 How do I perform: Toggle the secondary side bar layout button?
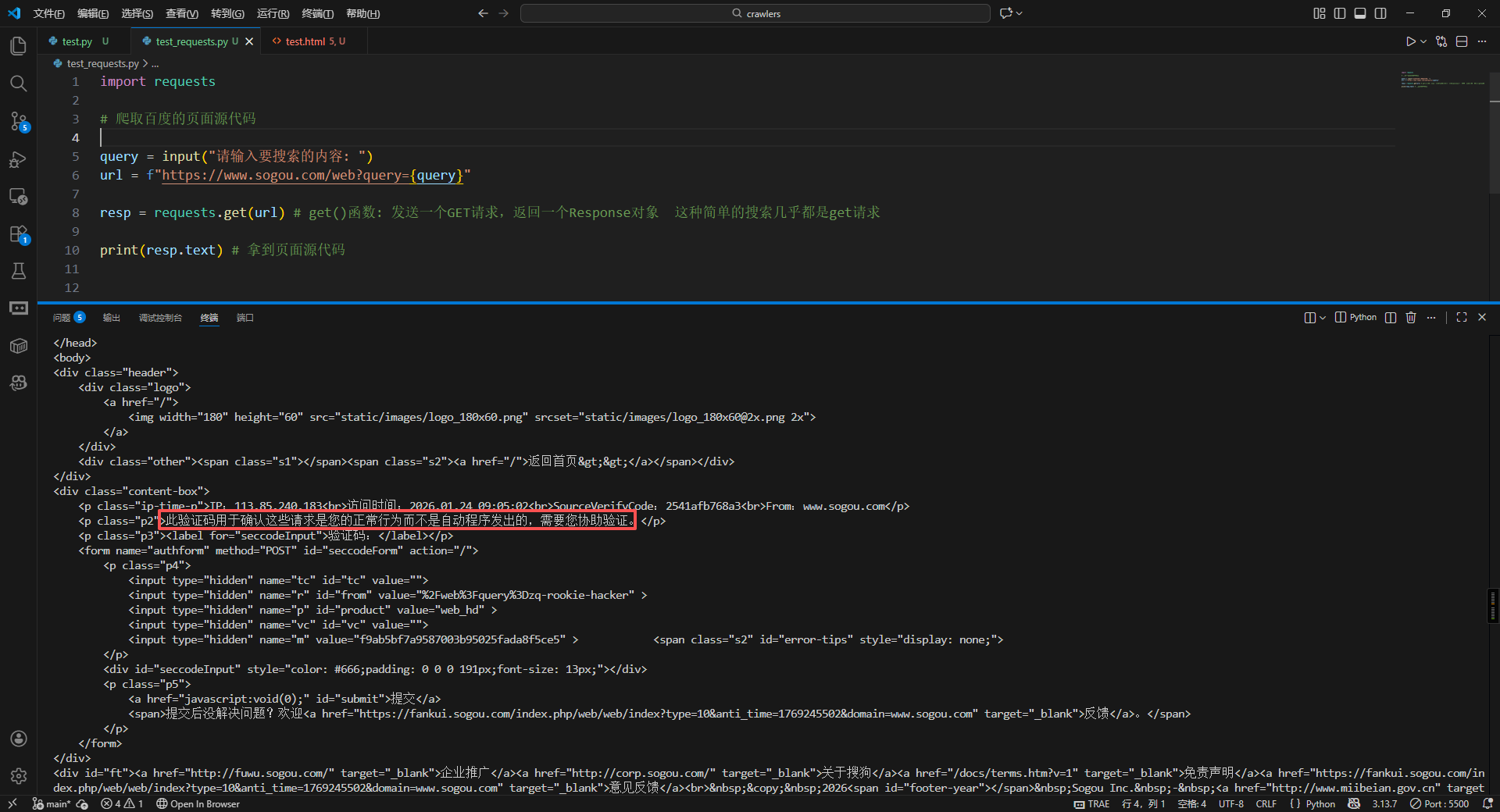click(1380, 13)
